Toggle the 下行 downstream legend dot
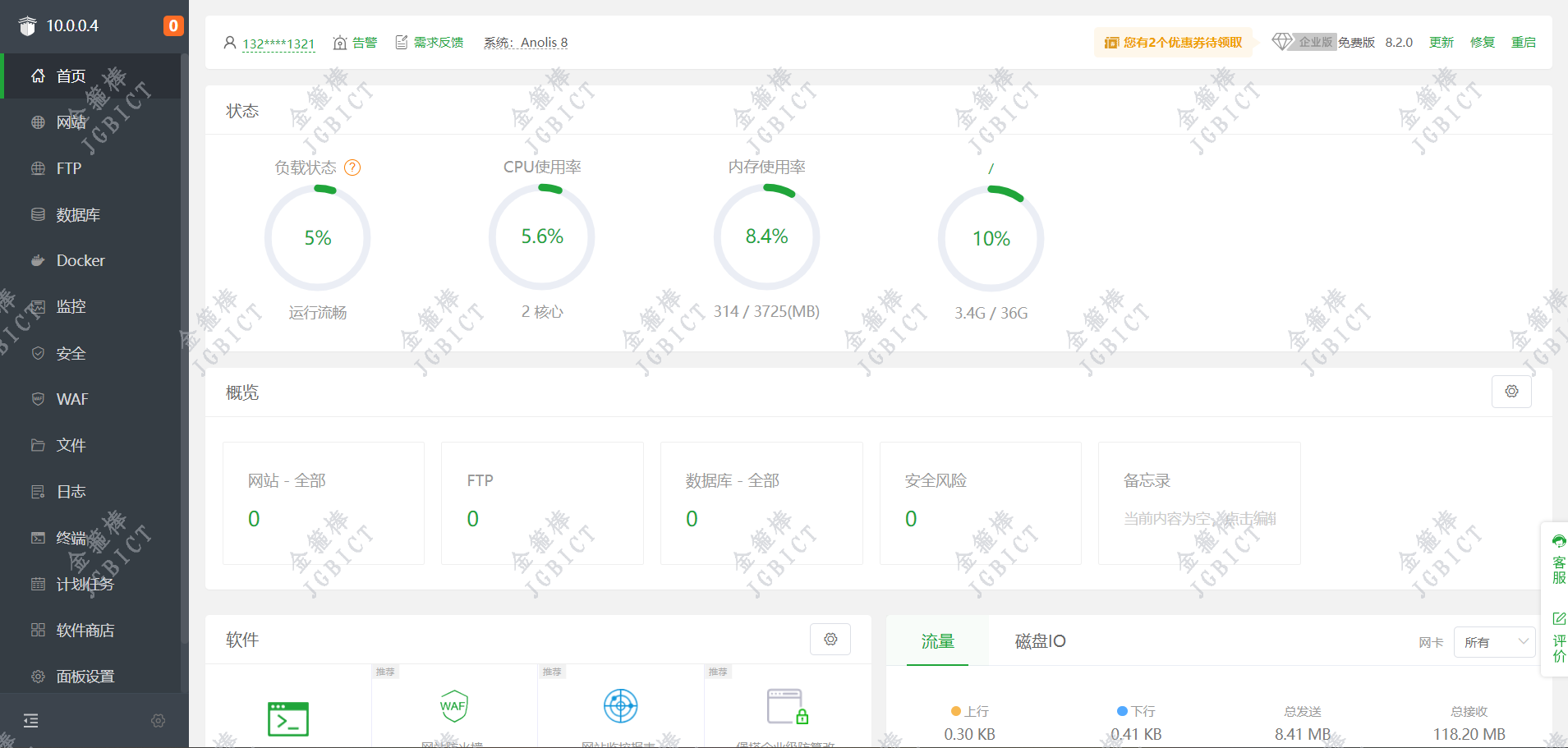 pyautogui.click(x=1122, y=711)
